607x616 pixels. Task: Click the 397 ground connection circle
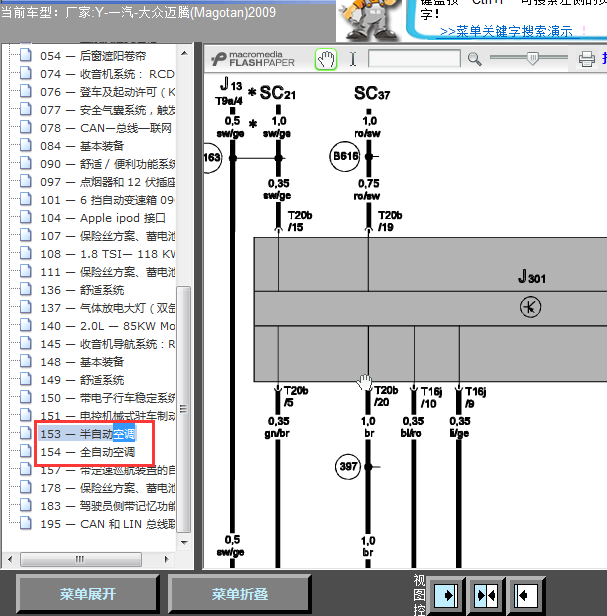click(x=348, y=467)
